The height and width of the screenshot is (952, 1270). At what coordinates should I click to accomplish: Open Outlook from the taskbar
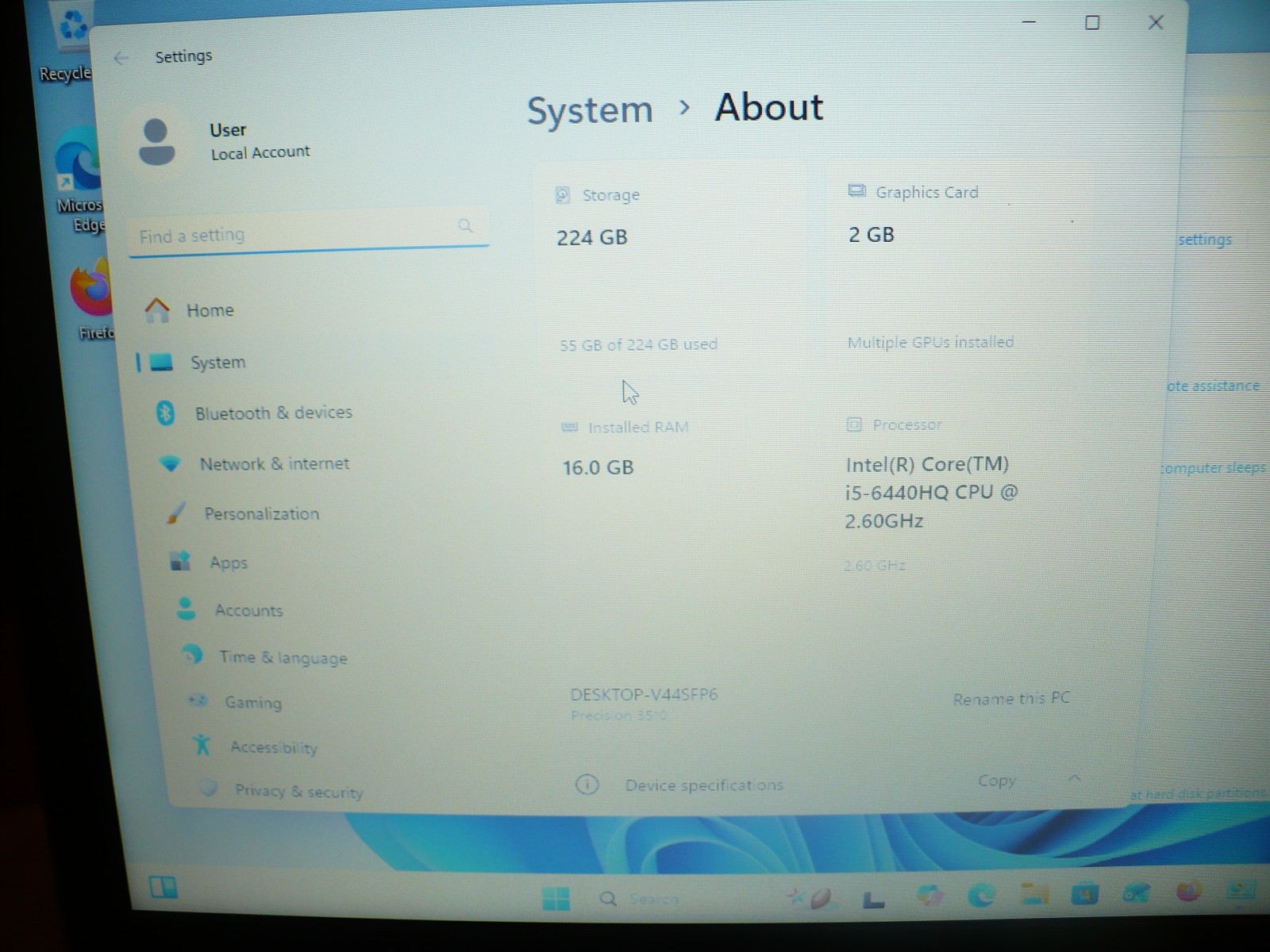[1136, 893]
